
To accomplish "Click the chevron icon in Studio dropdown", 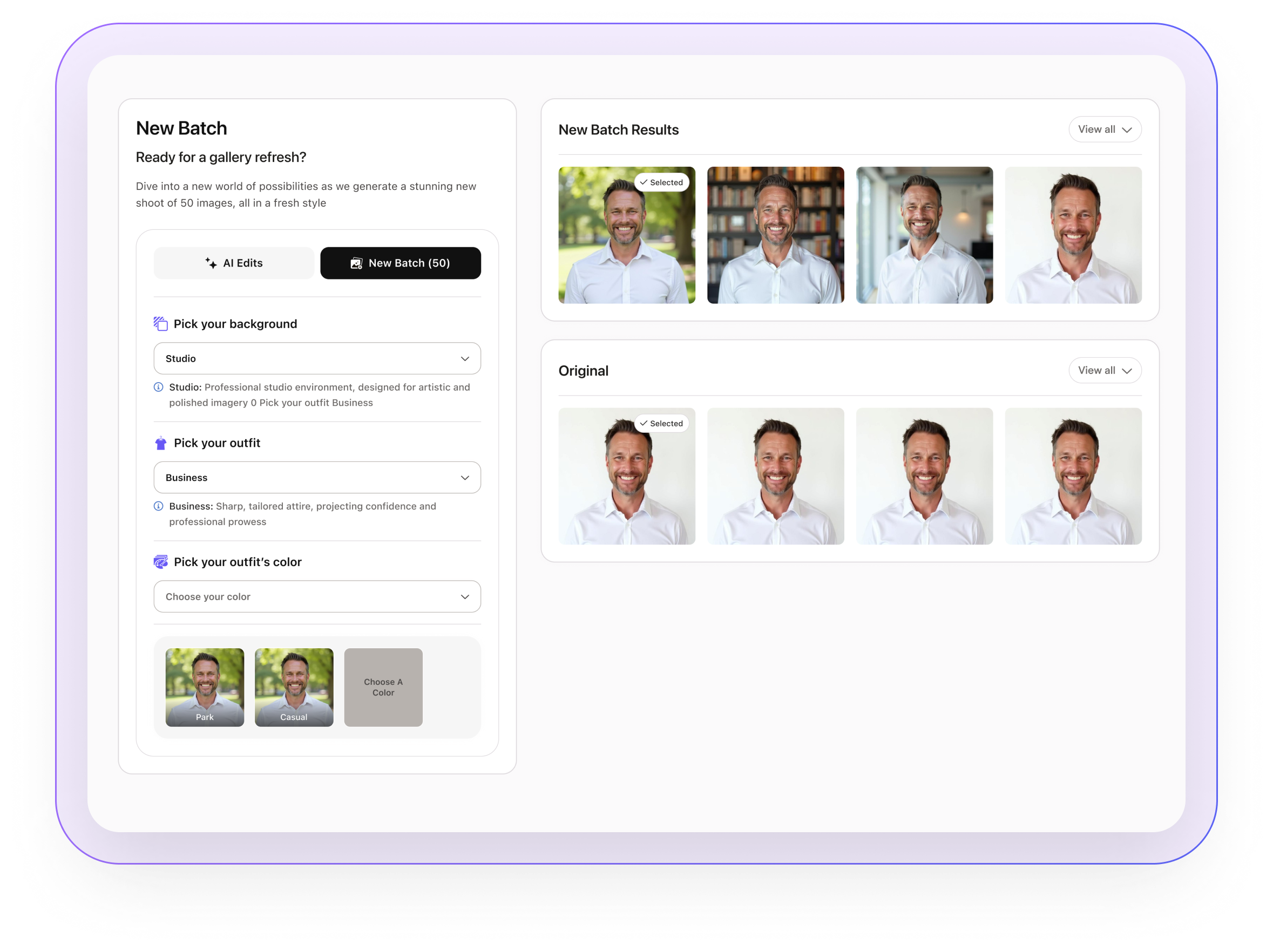I will pyautogui.click(x=464, y=358).
